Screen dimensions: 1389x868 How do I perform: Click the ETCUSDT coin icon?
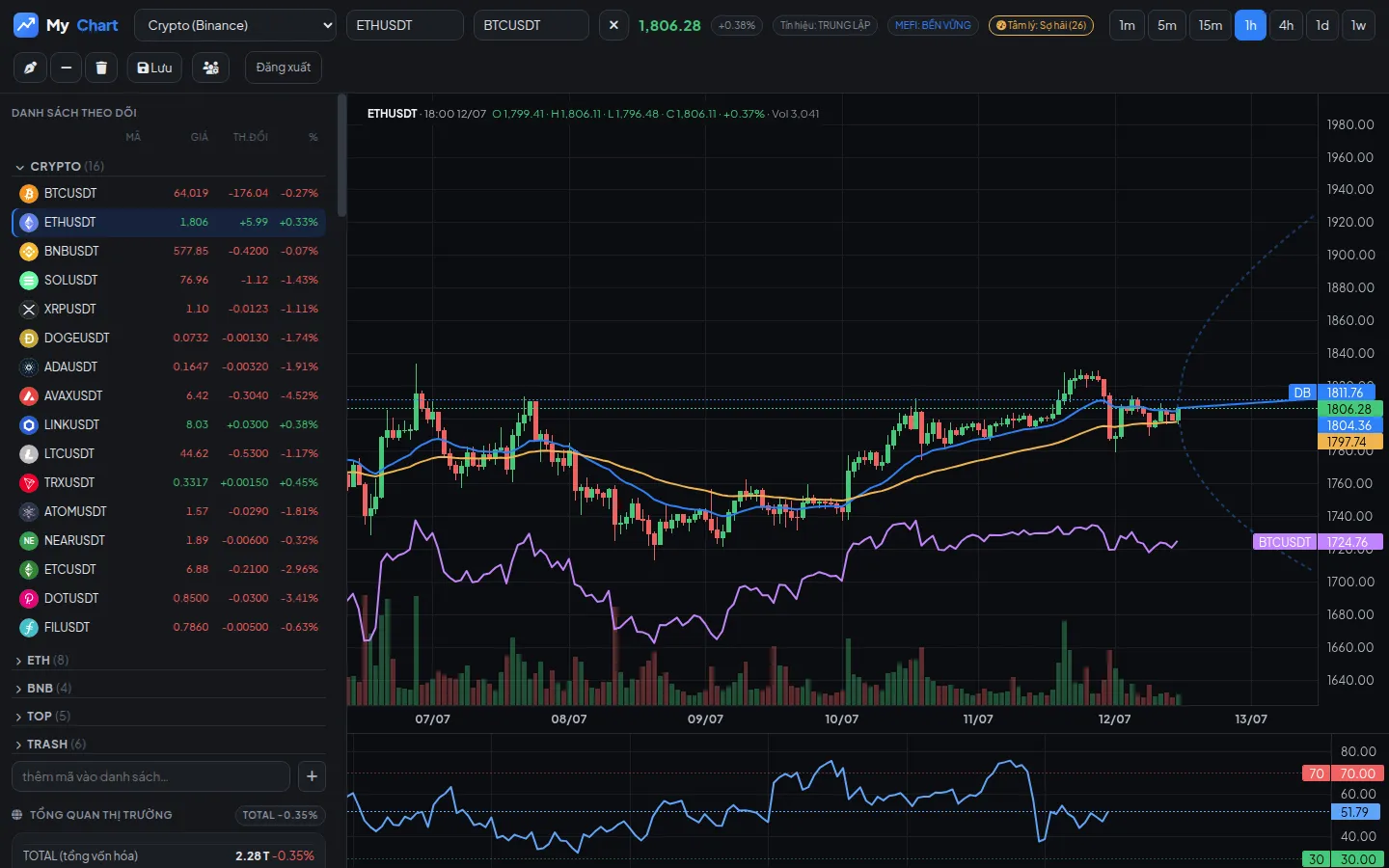pos(29,569)
